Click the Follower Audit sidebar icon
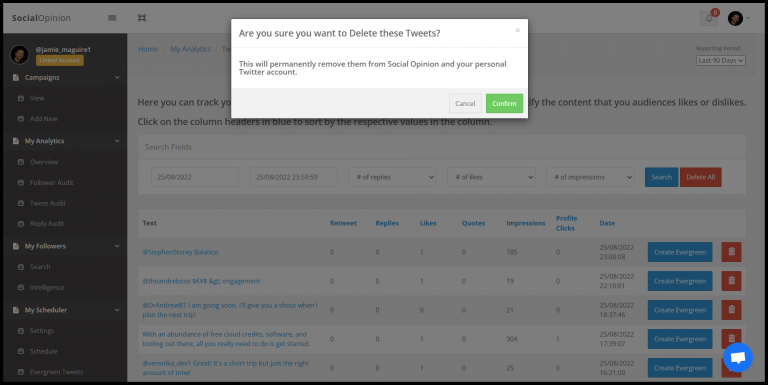The width and height of the screenshot is (768, 385). point(21,182)
